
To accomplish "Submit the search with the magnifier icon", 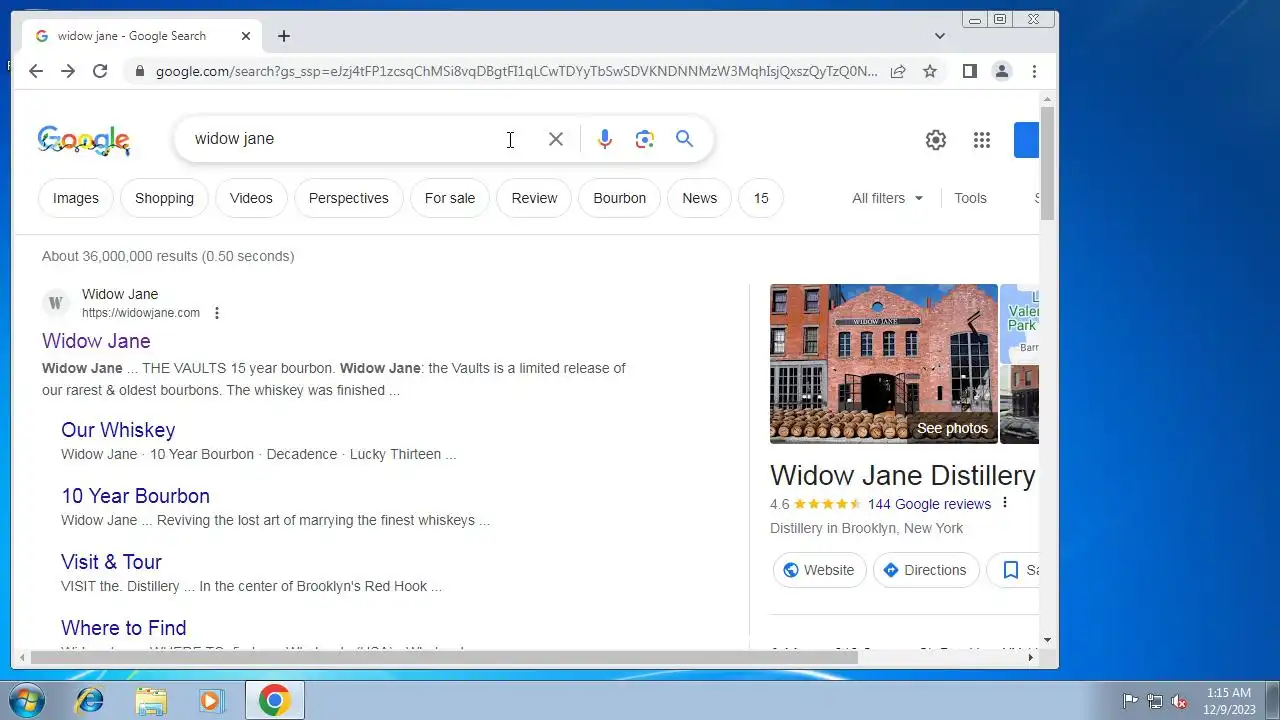I will (684, 139).
